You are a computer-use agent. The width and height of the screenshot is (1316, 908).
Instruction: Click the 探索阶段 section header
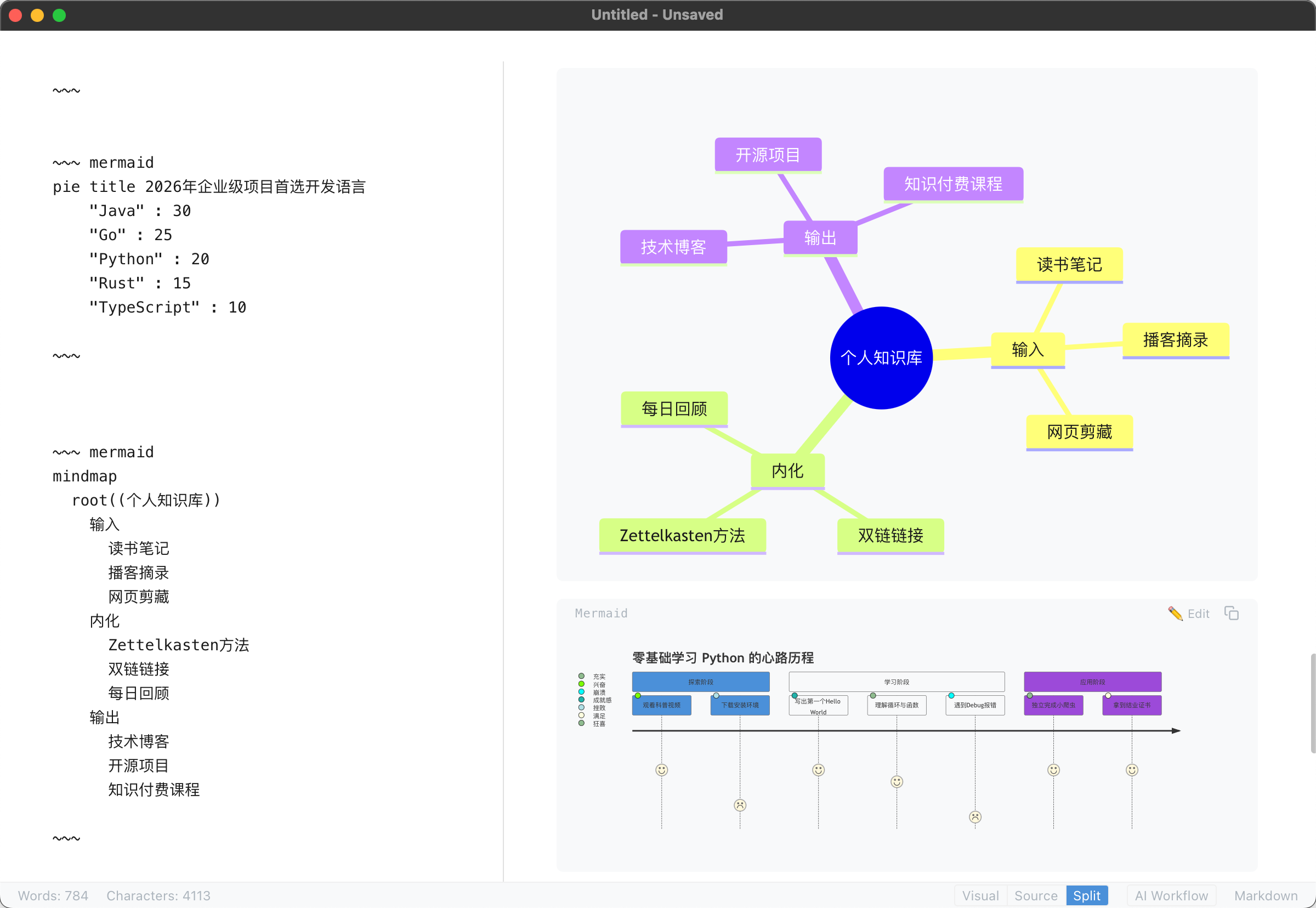tap(700, 682)
